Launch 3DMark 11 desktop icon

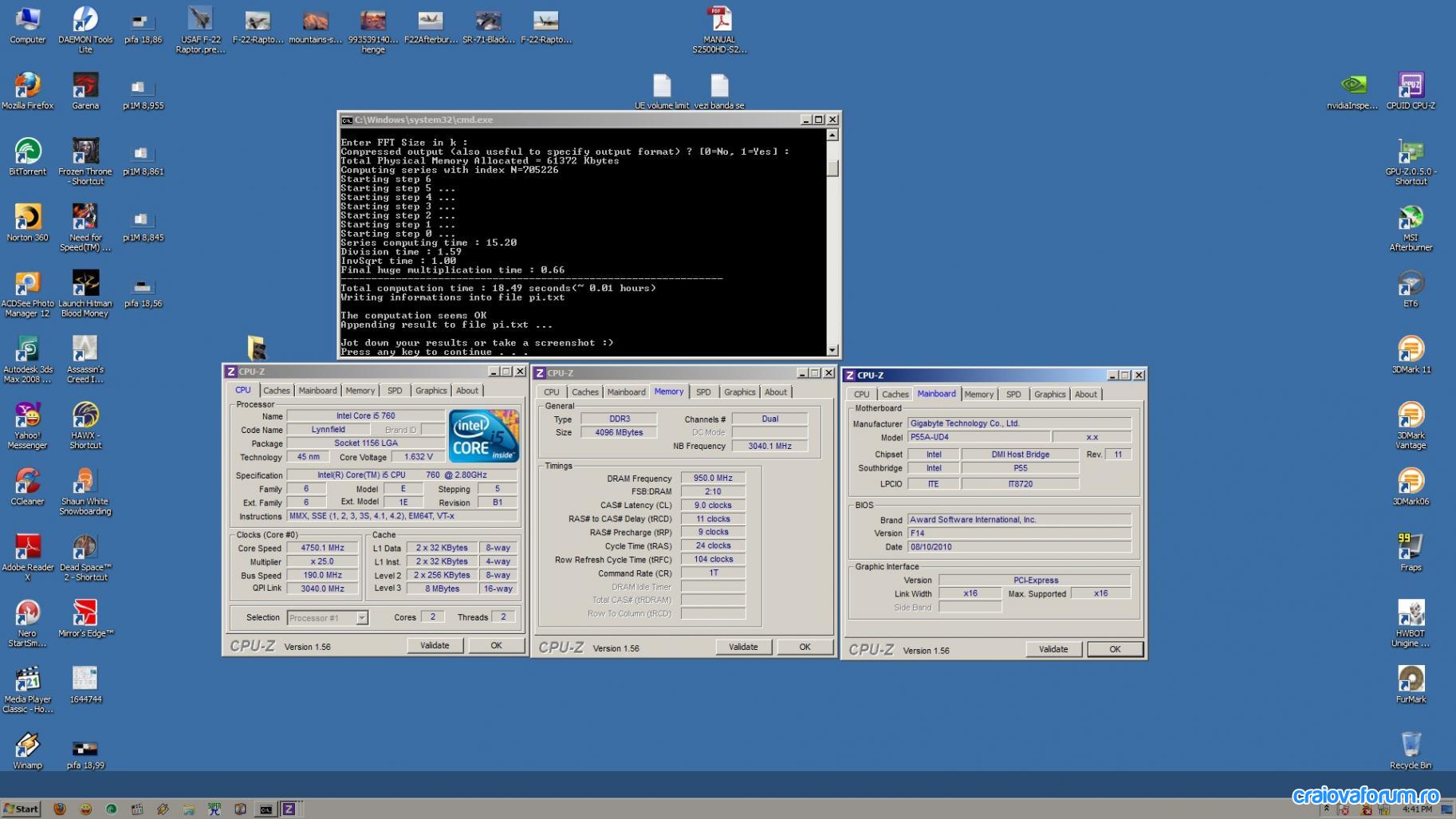coord(1411,355)
